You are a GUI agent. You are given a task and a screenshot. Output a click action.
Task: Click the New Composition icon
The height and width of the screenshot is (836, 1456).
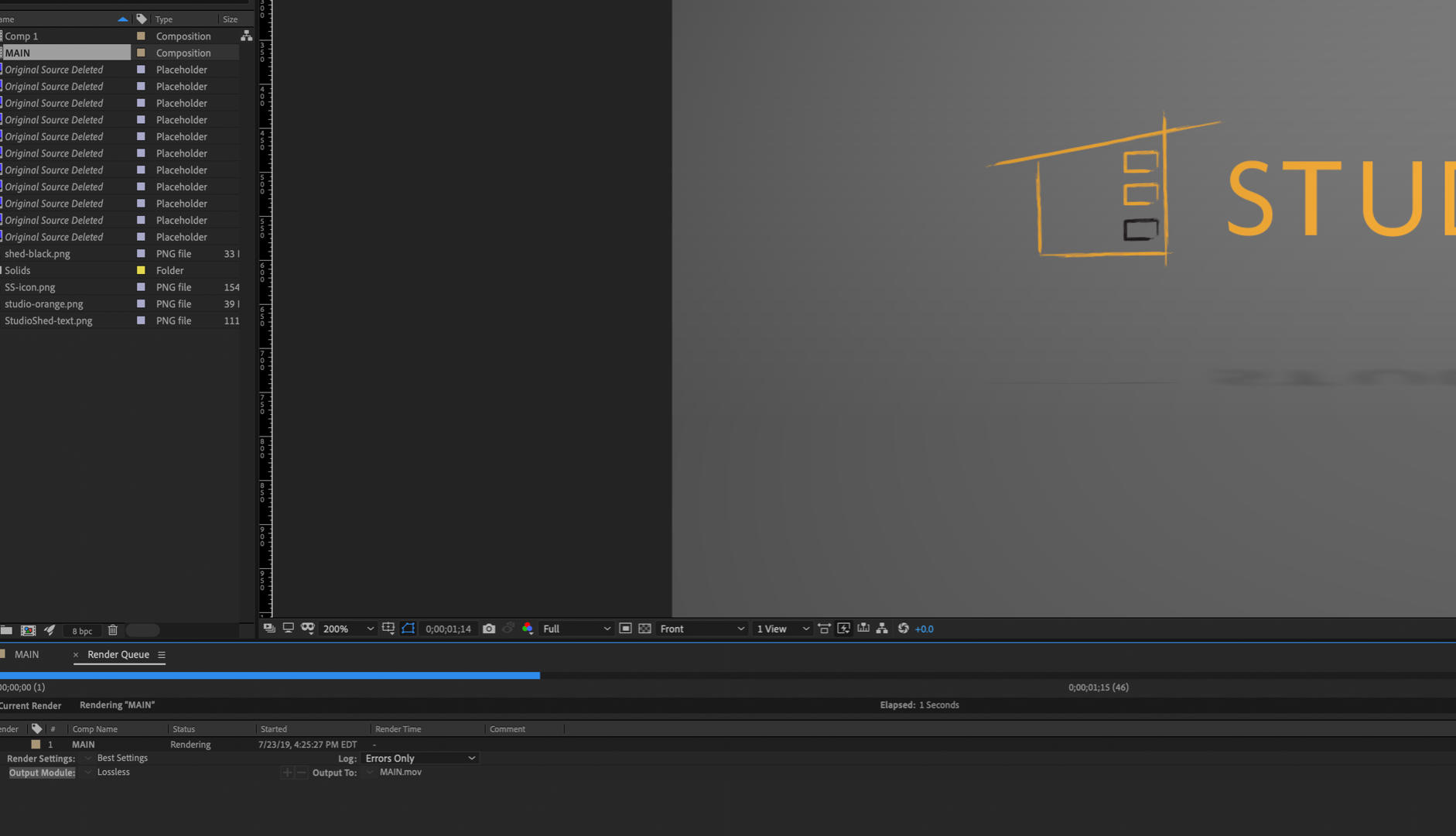[x=29, y=630]
